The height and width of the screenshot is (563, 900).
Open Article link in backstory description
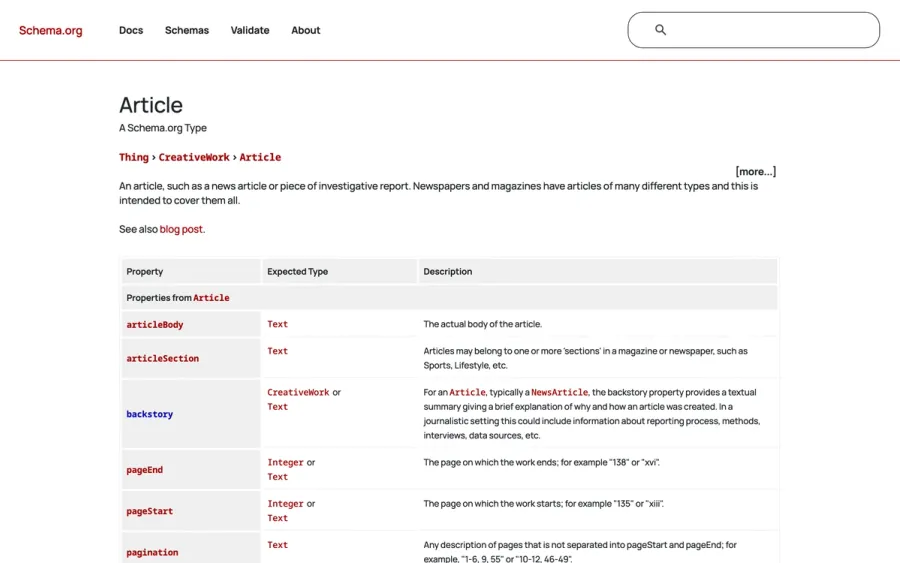click(x=467, y=393)
